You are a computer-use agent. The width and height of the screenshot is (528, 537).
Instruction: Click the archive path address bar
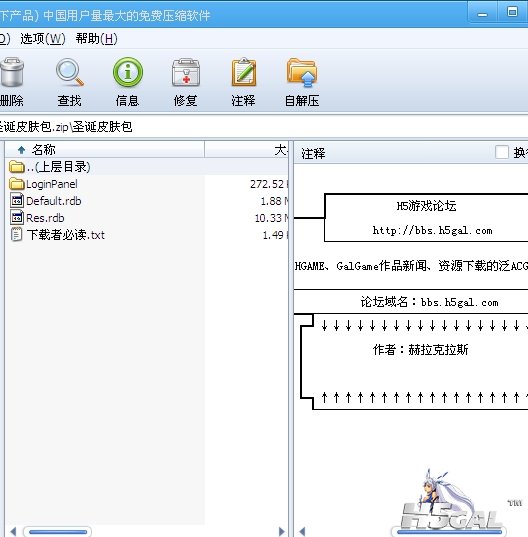click(x=264, y=127)
